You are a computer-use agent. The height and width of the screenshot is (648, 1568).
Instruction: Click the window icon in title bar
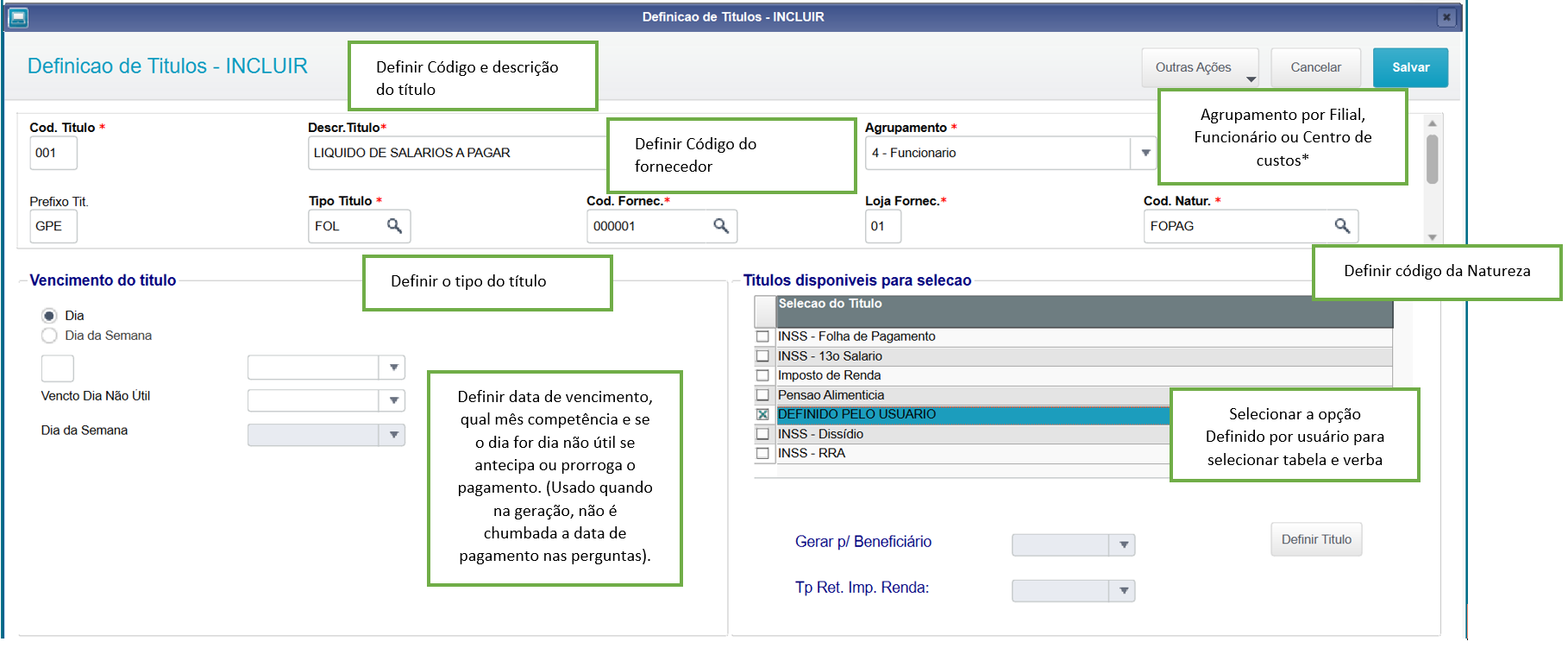[17, 17]
